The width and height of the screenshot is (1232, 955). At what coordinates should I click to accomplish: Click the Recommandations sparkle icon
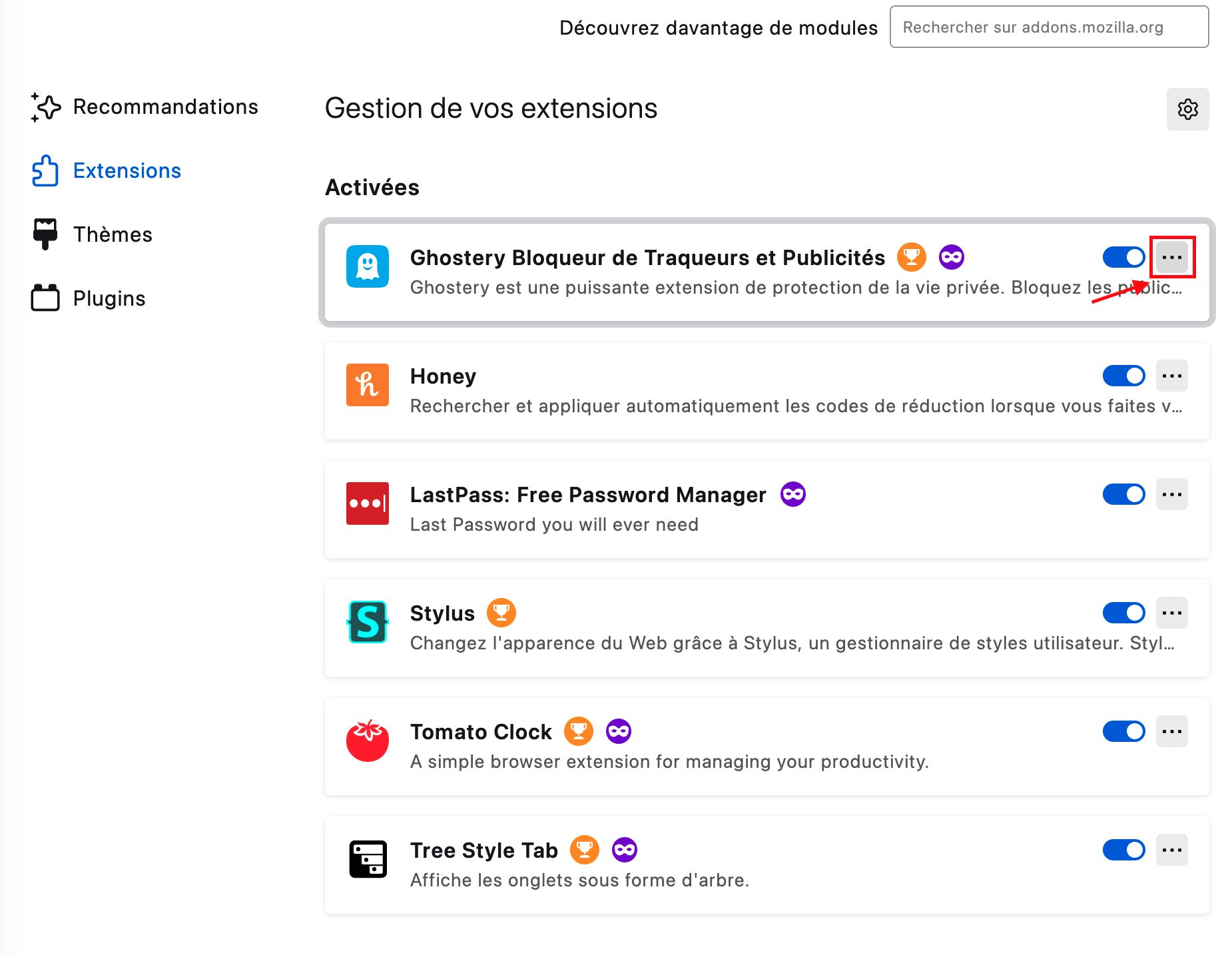(45, 107)
